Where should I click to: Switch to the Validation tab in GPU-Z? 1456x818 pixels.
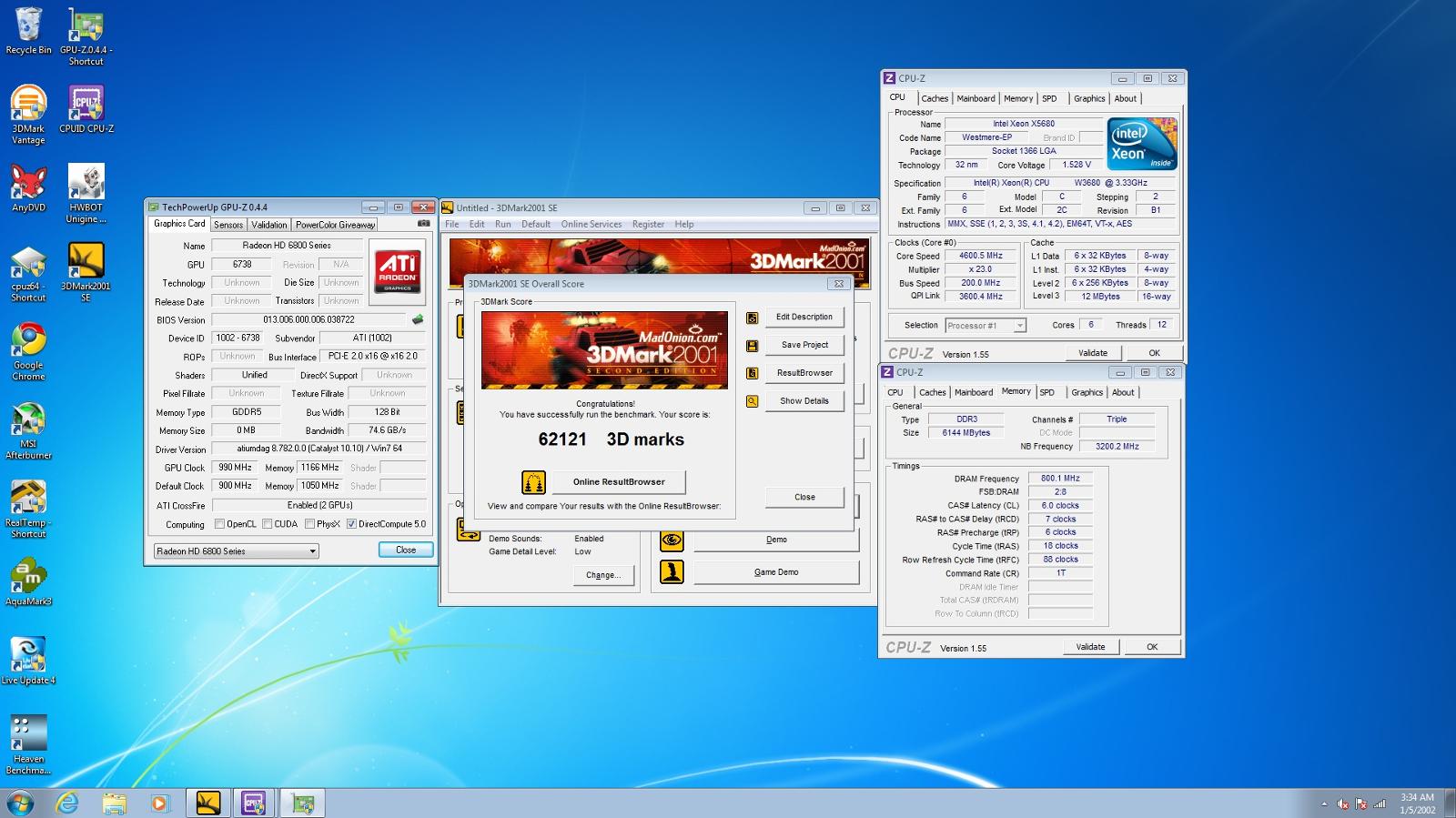[269, 225]
